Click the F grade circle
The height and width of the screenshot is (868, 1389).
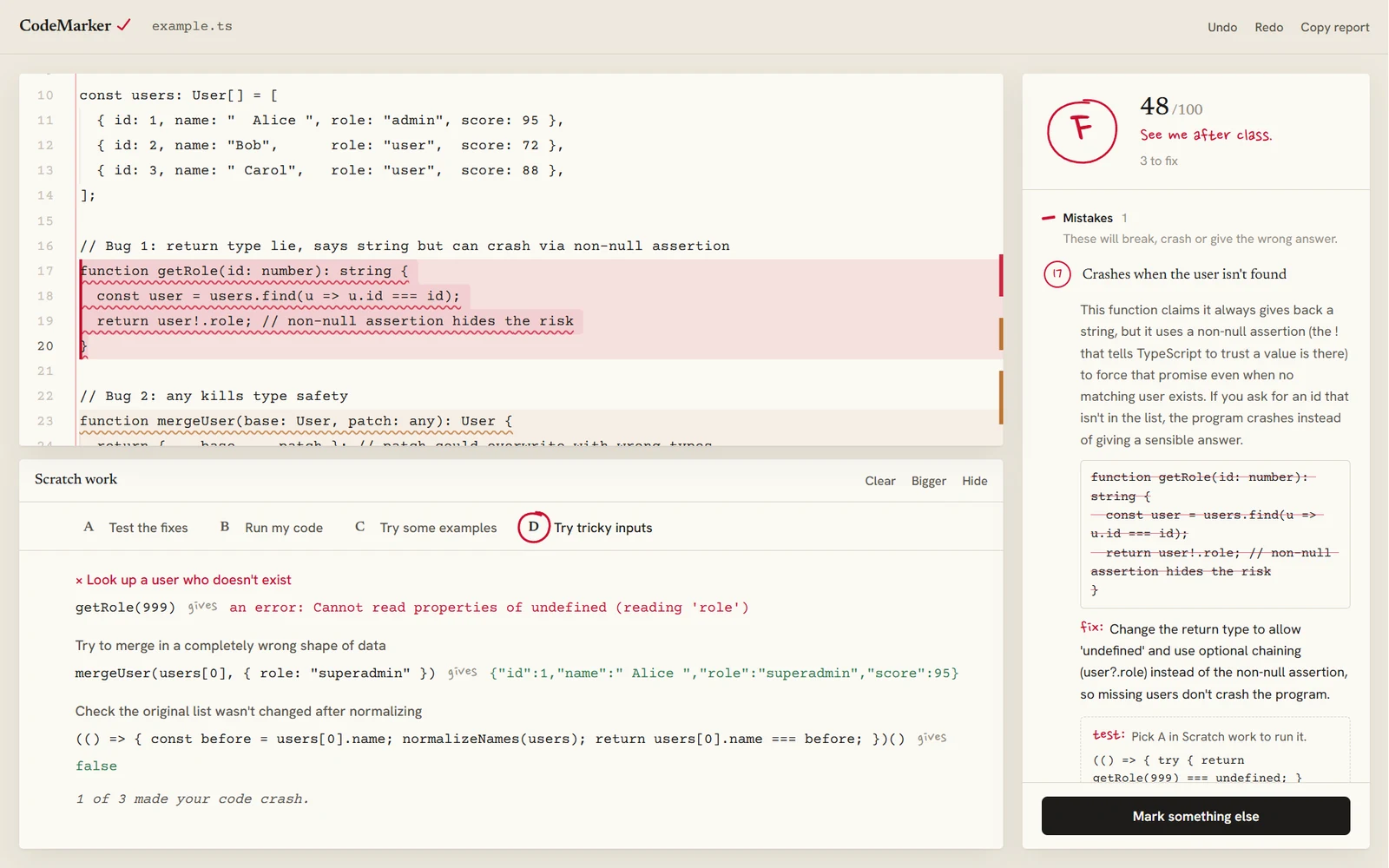click(1082, 131)
